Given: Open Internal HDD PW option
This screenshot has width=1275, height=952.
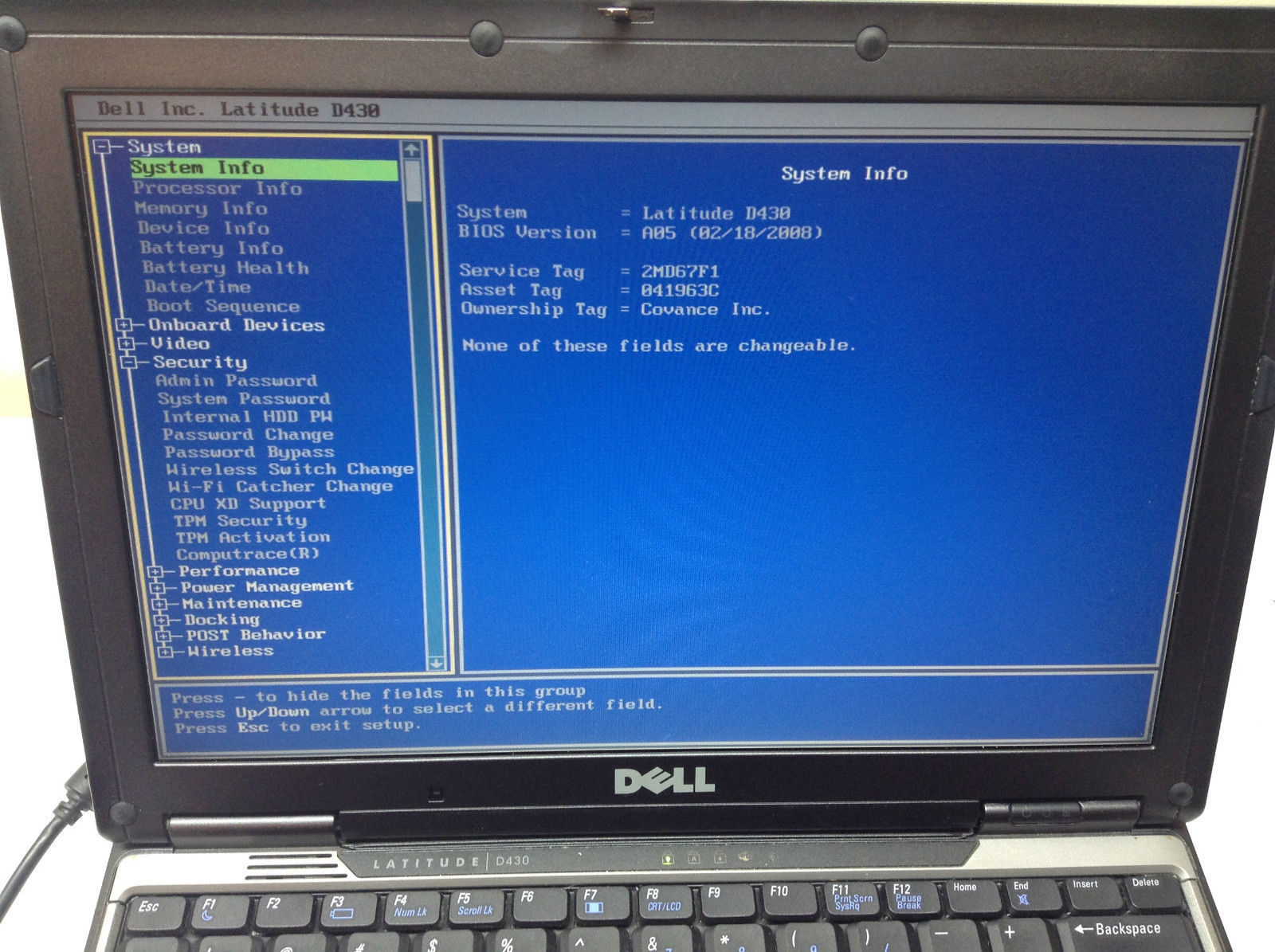Looking at the screenshot, I should tap(247, 417).
